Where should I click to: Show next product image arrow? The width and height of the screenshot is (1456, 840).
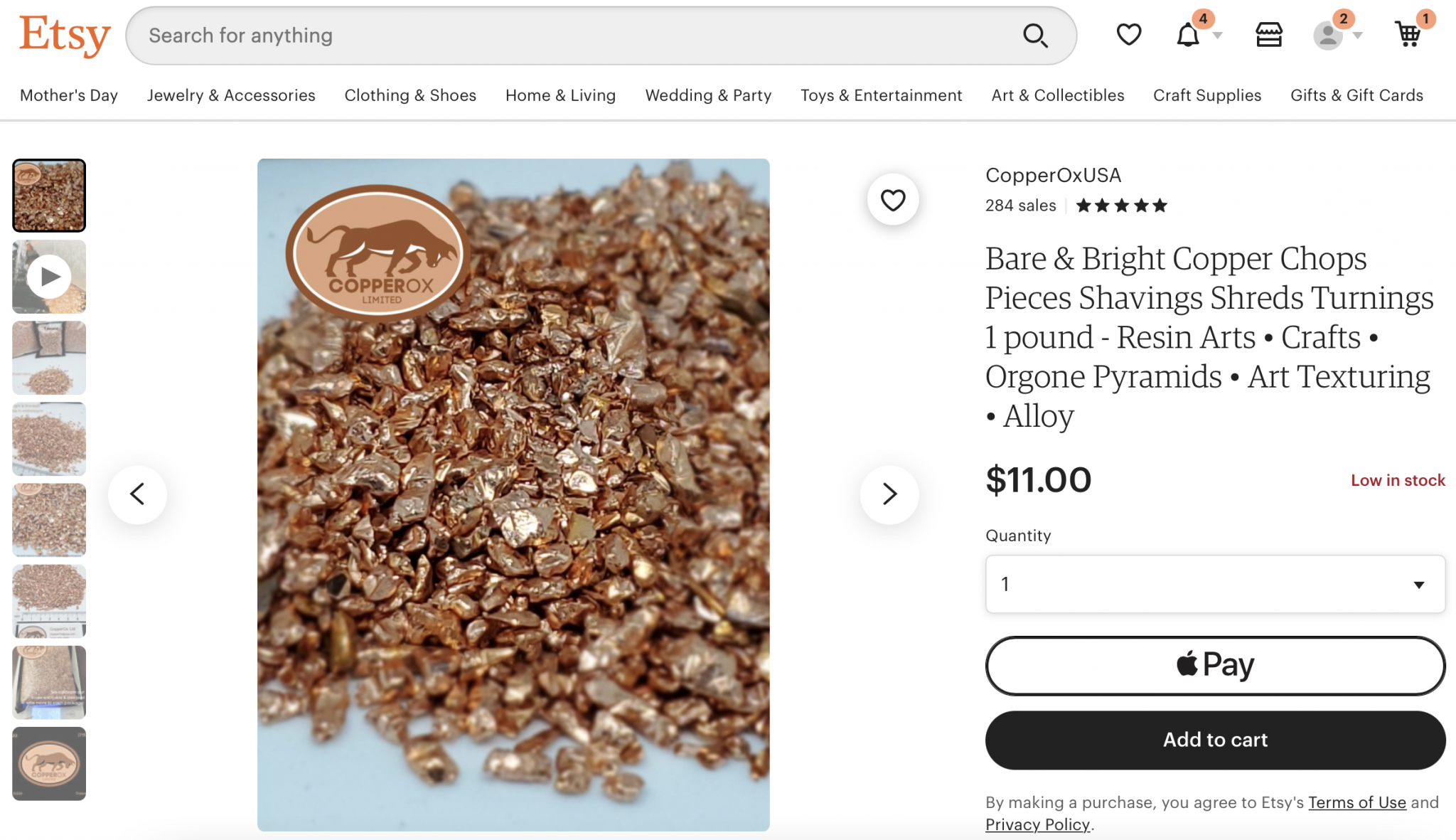pyautogui.click(x=889, y=494)
